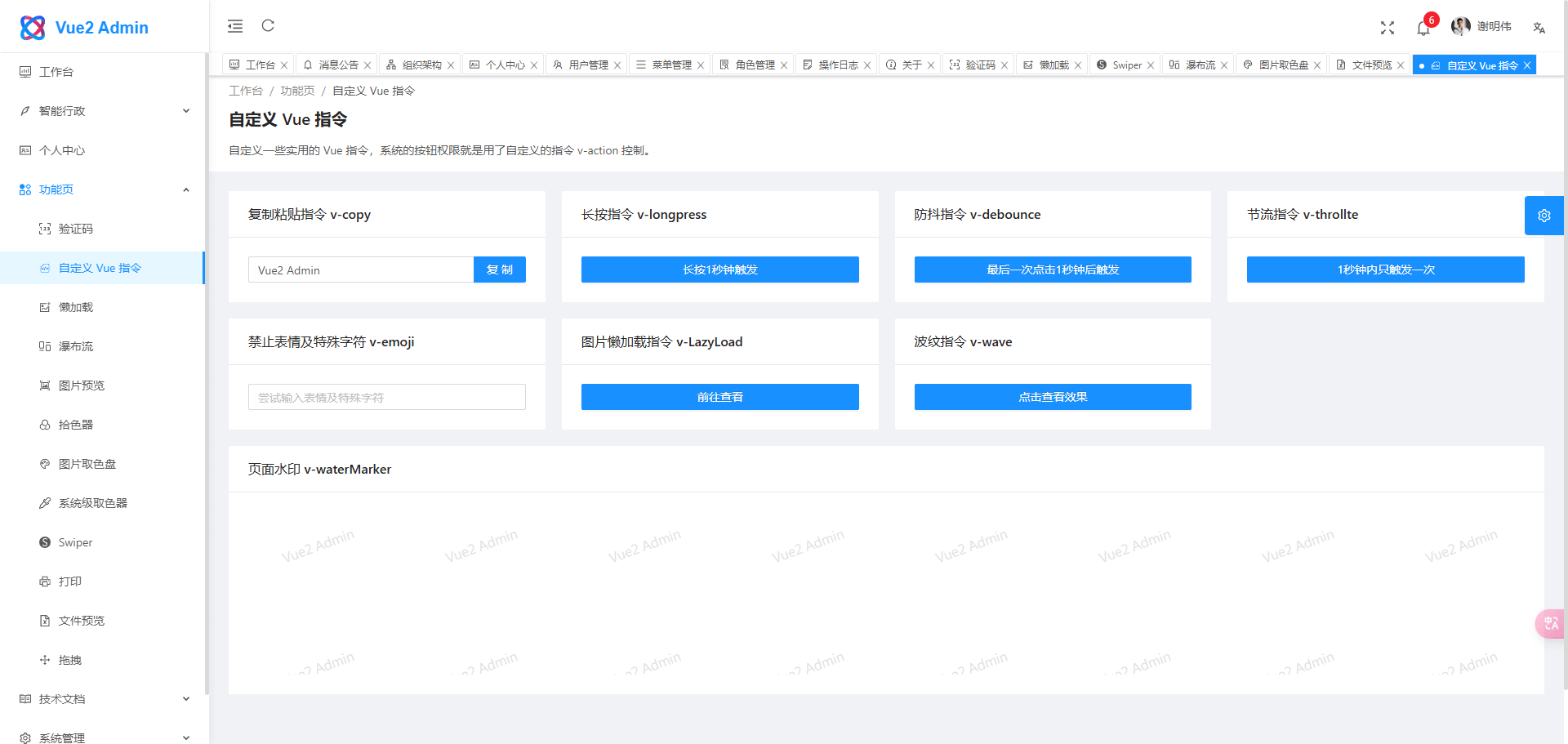Close the 懒加载 tab
Screen dimensions: 1568x744
pos(1078,65)
